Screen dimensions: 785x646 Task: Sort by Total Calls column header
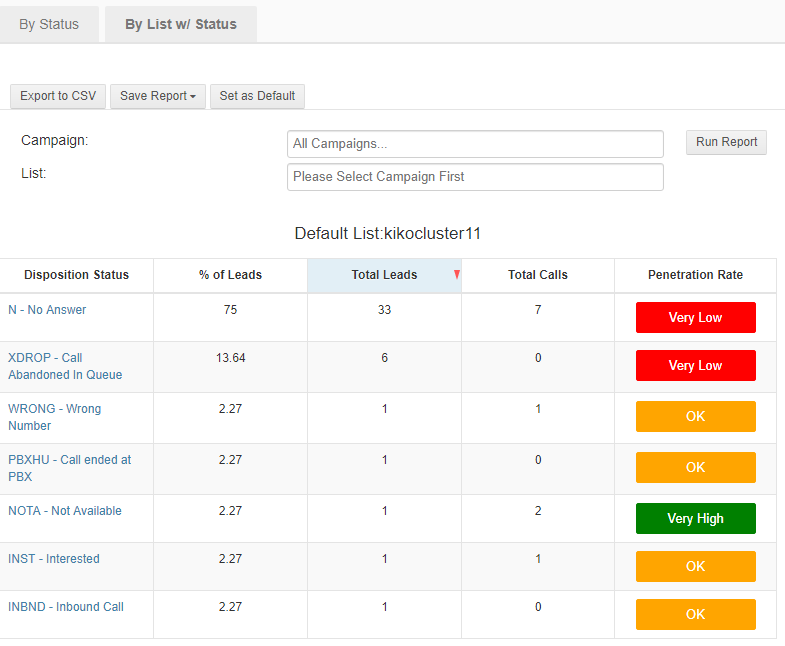pos(538,275)
